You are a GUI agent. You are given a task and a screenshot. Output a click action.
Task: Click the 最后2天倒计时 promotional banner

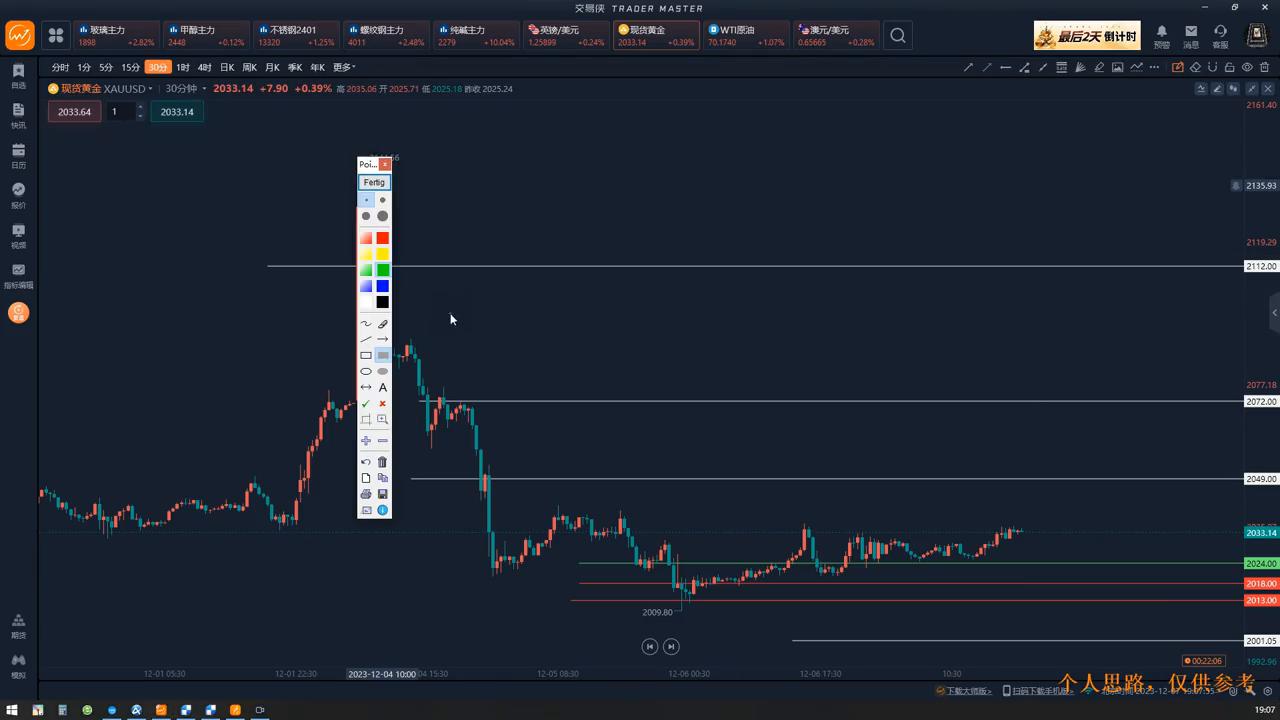[1087, 36]
